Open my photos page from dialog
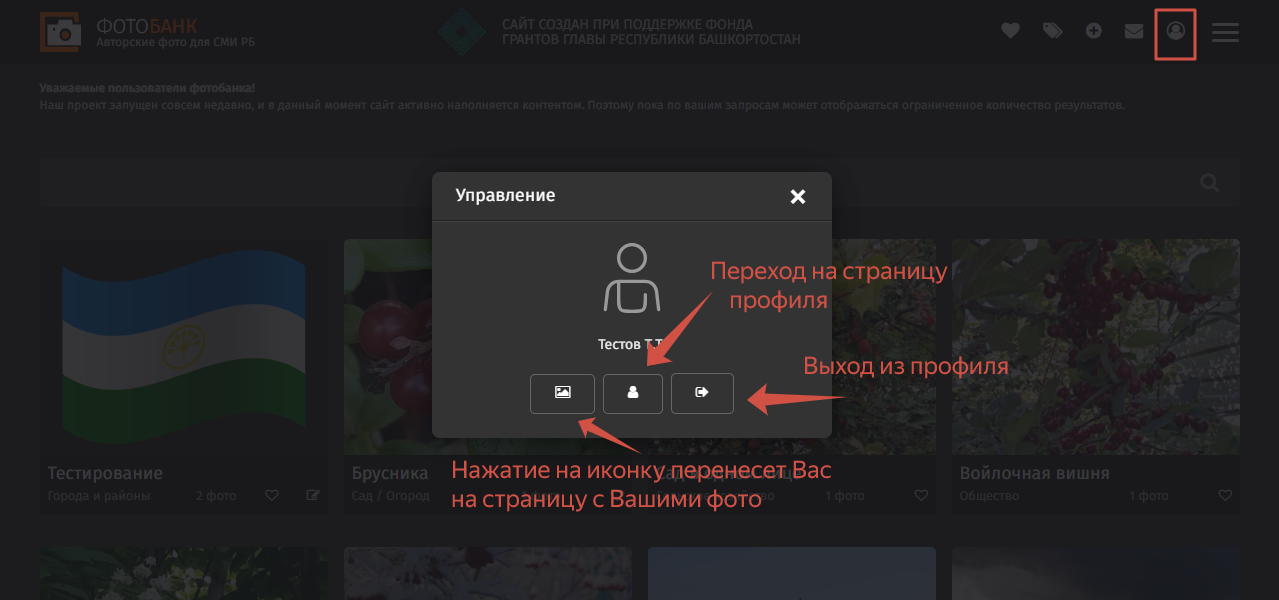This screenshot has height=600, width=1279. pyautogui.click(x=562, y=393)
